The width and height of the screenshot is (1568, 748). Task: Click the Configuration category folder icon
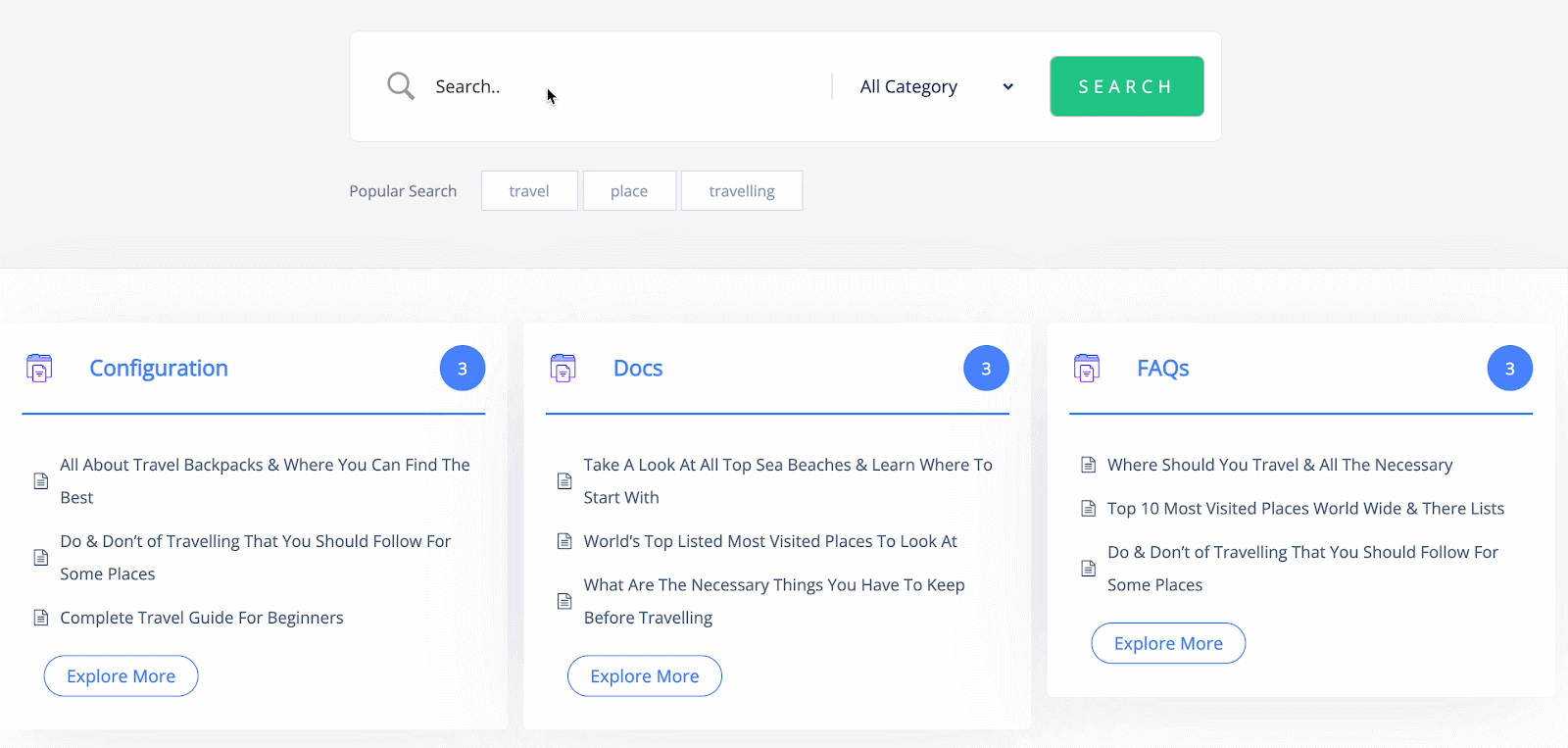[39, 369]
